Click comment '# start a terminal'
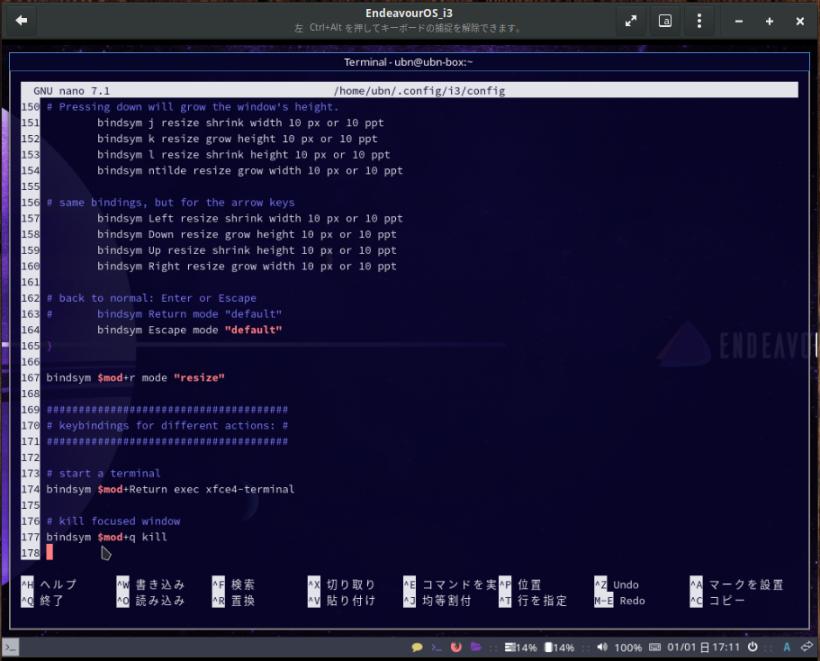The width and height of the screenshot is (820, 661). [104, 473]
